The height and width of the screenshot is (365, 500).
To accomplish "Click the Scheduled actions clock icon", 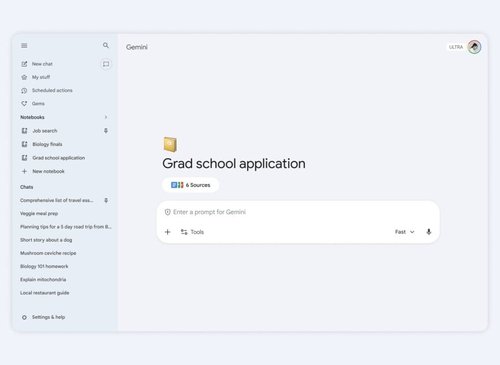I will pos(24,90).
